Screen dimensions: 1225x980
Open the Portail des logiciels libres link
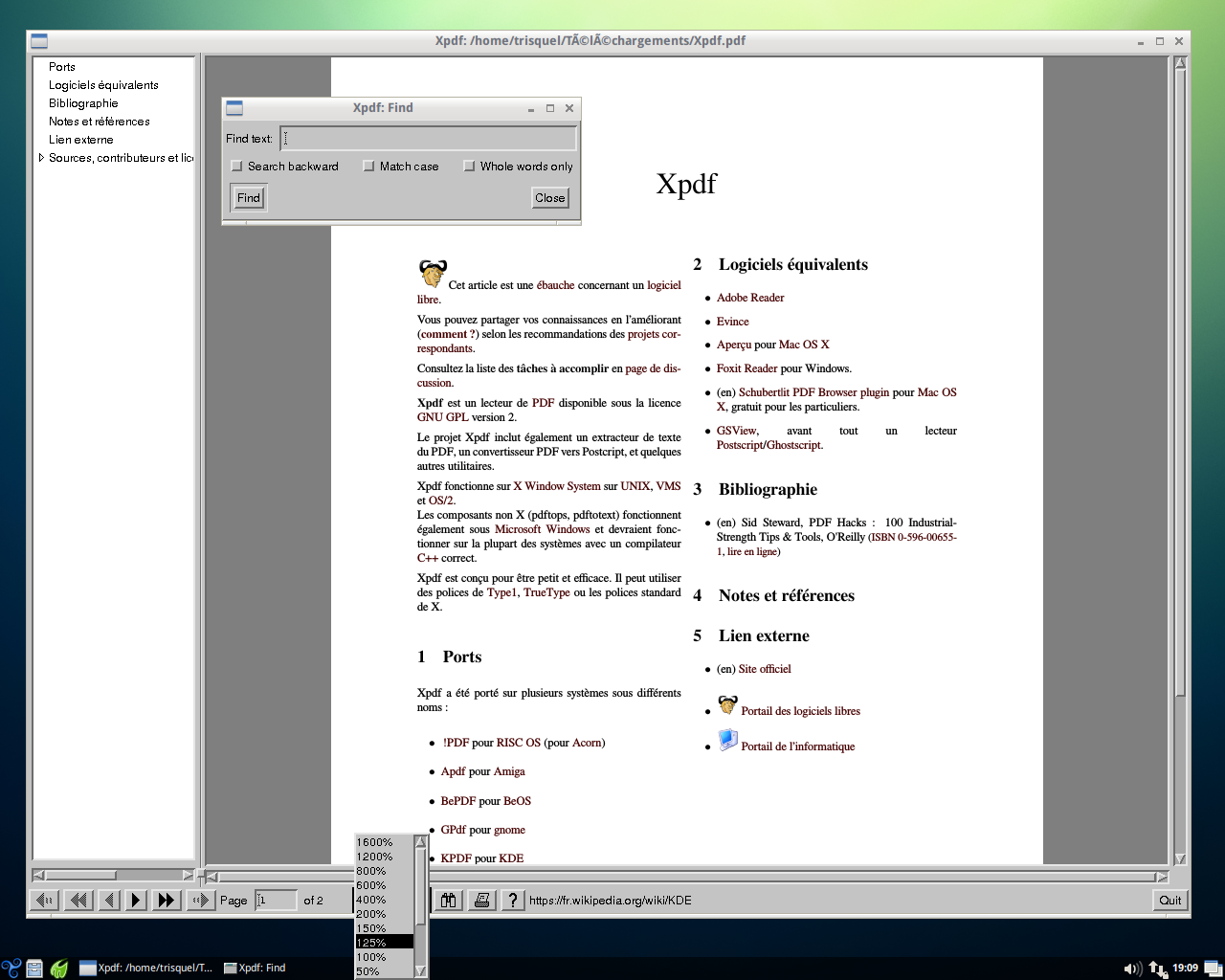point(800,711)
